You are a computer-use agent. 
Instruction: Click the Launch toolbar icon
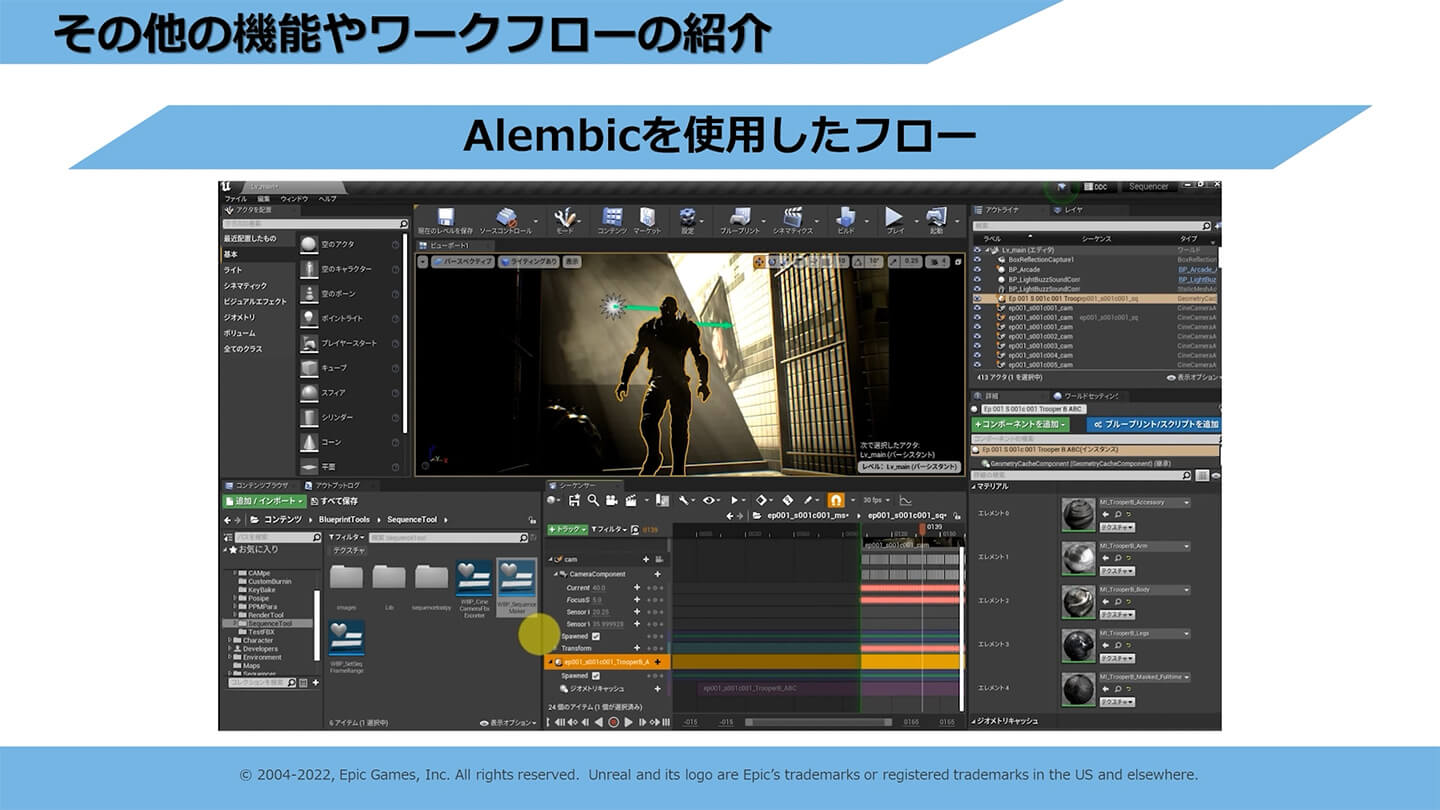[x=936, y=217]
